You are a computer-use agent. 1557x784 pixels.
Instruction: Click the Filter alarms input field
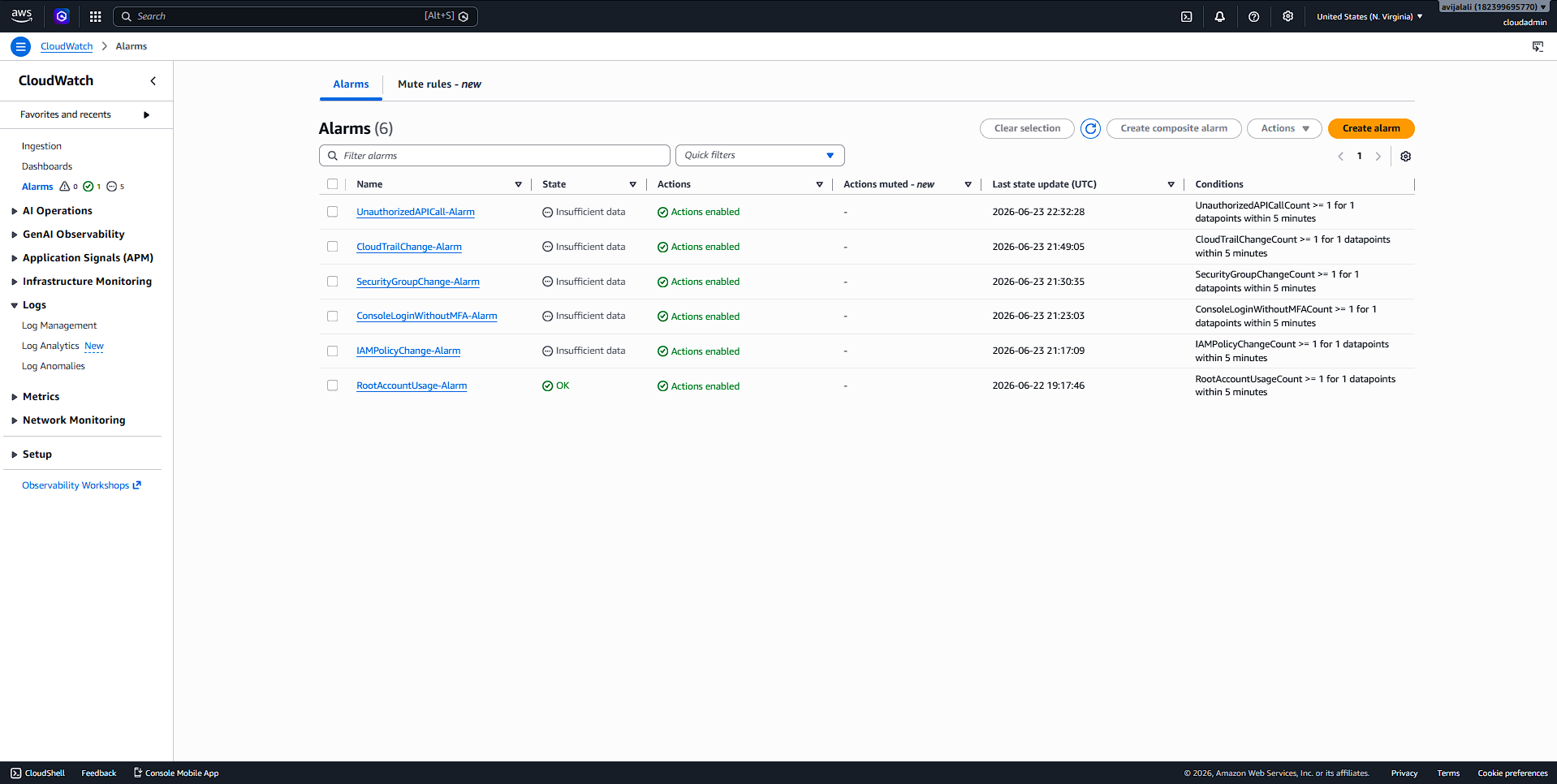pos(494,155)
